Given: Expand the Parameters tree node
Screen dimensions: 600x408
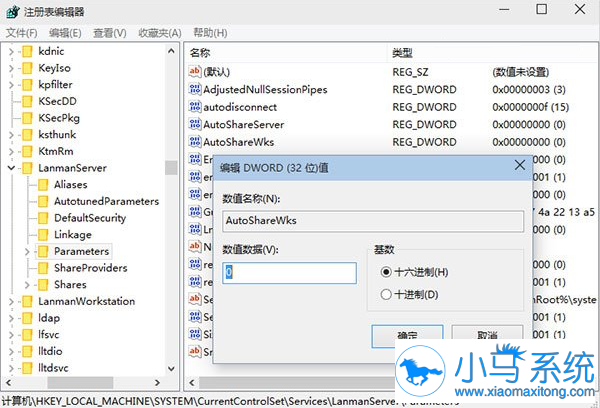Looking at the screenshot, I should tap(27, 251).
